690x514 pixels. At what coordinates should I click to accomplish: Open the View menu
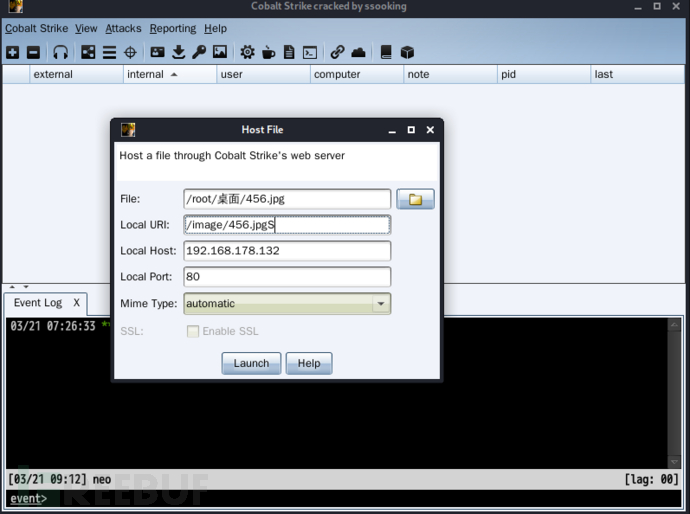[x=86, y=29]
